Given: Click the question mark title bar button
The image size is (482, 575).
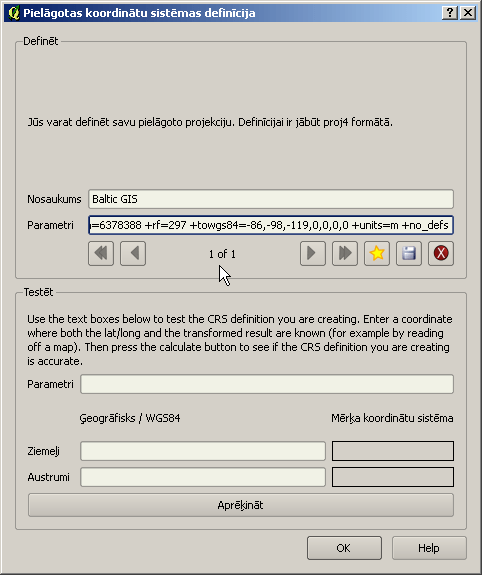Looking at the screenshot, I should (450, 13).
